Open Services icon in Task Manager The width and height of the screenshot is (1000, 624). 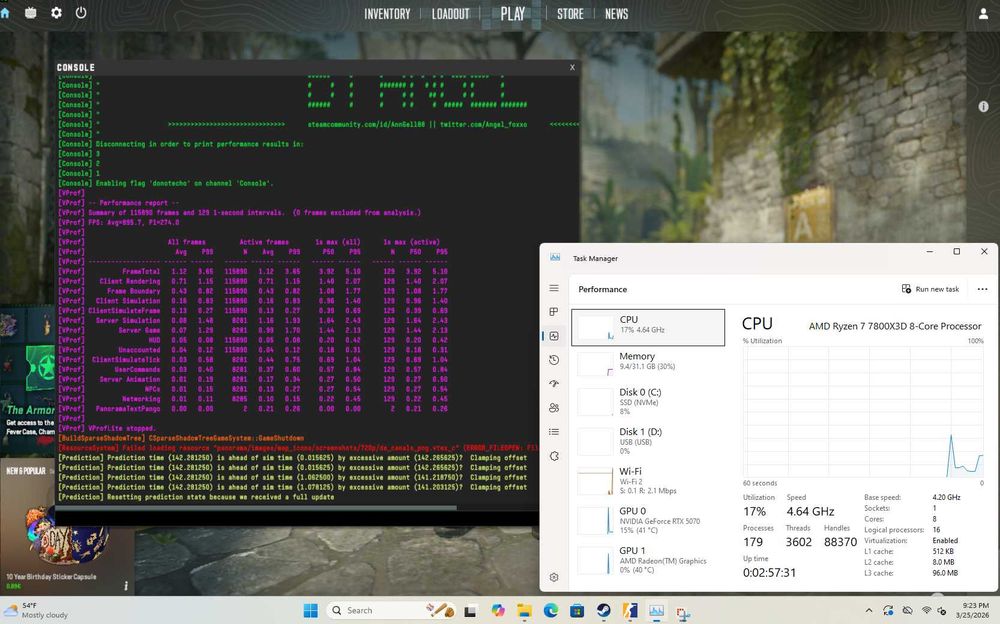[x=554, y=456]
